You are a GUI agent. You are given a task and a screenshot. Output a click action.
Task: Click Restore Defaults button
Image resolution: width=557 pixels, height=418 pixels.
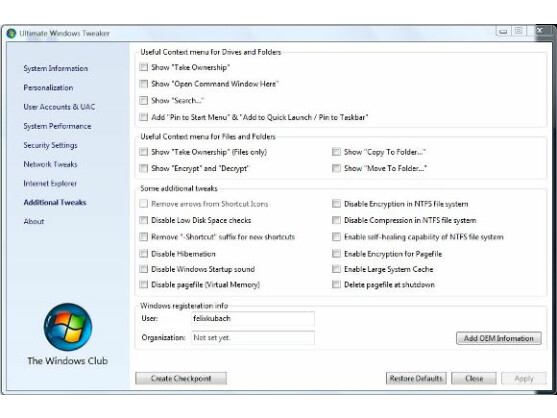tap(416, 378)
